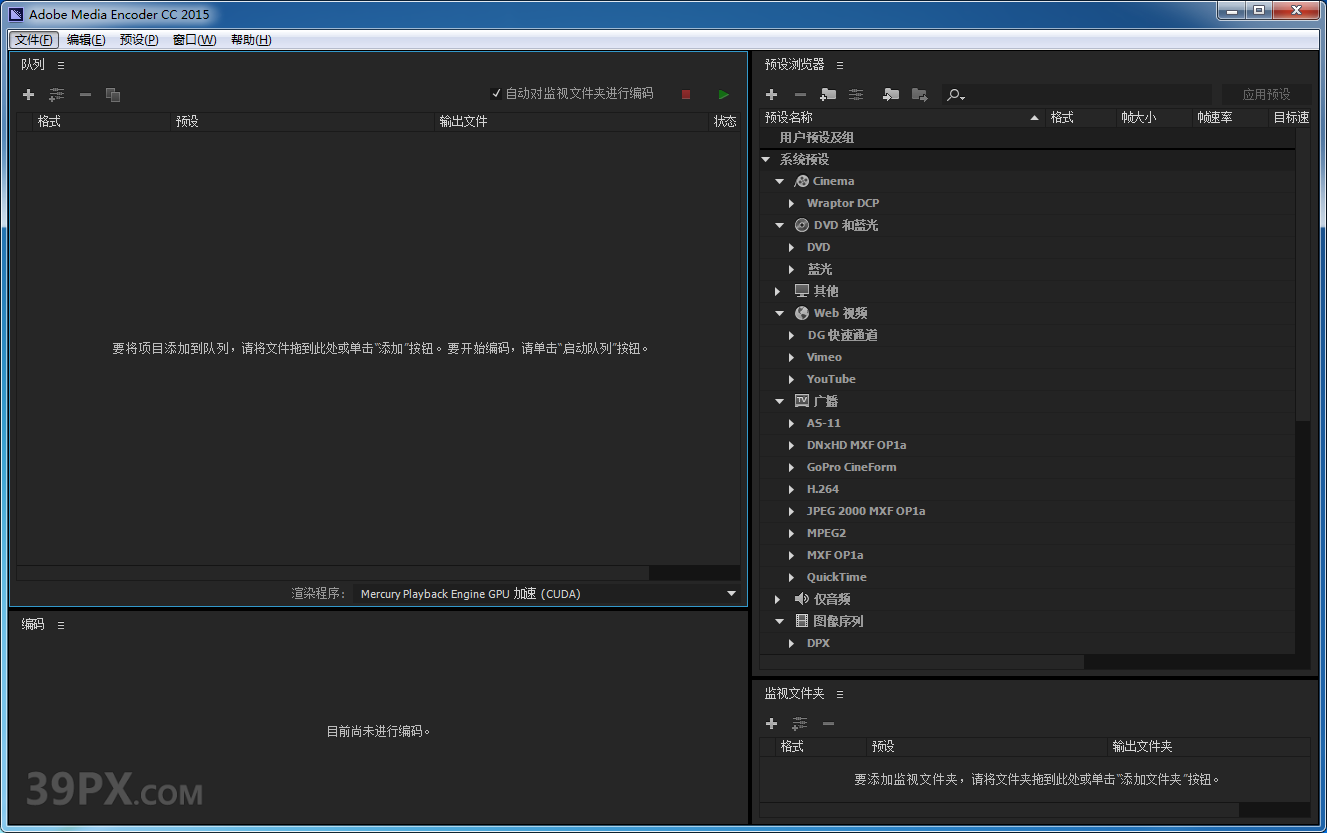Add a source to the queue
The height and width of the screenshot is (833, 1327).
[28, 95]
